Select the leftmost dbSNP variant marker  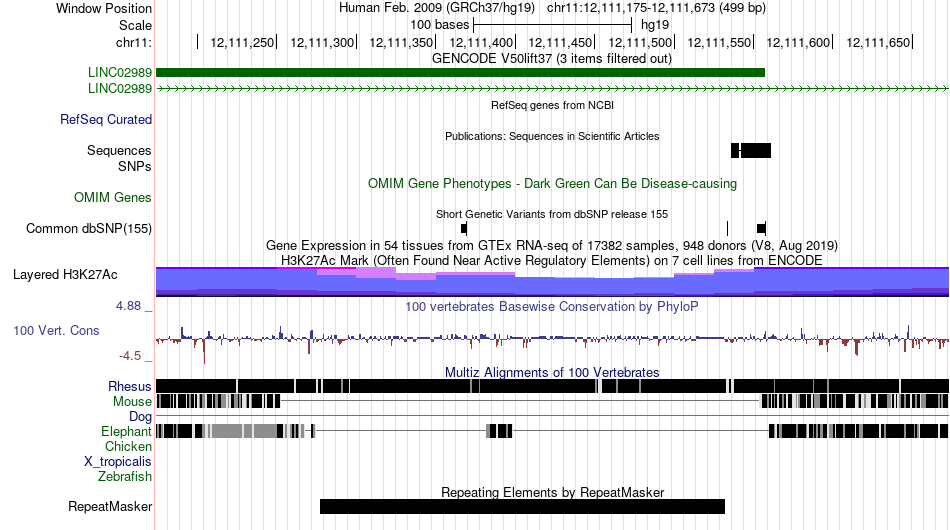point(464,228)
